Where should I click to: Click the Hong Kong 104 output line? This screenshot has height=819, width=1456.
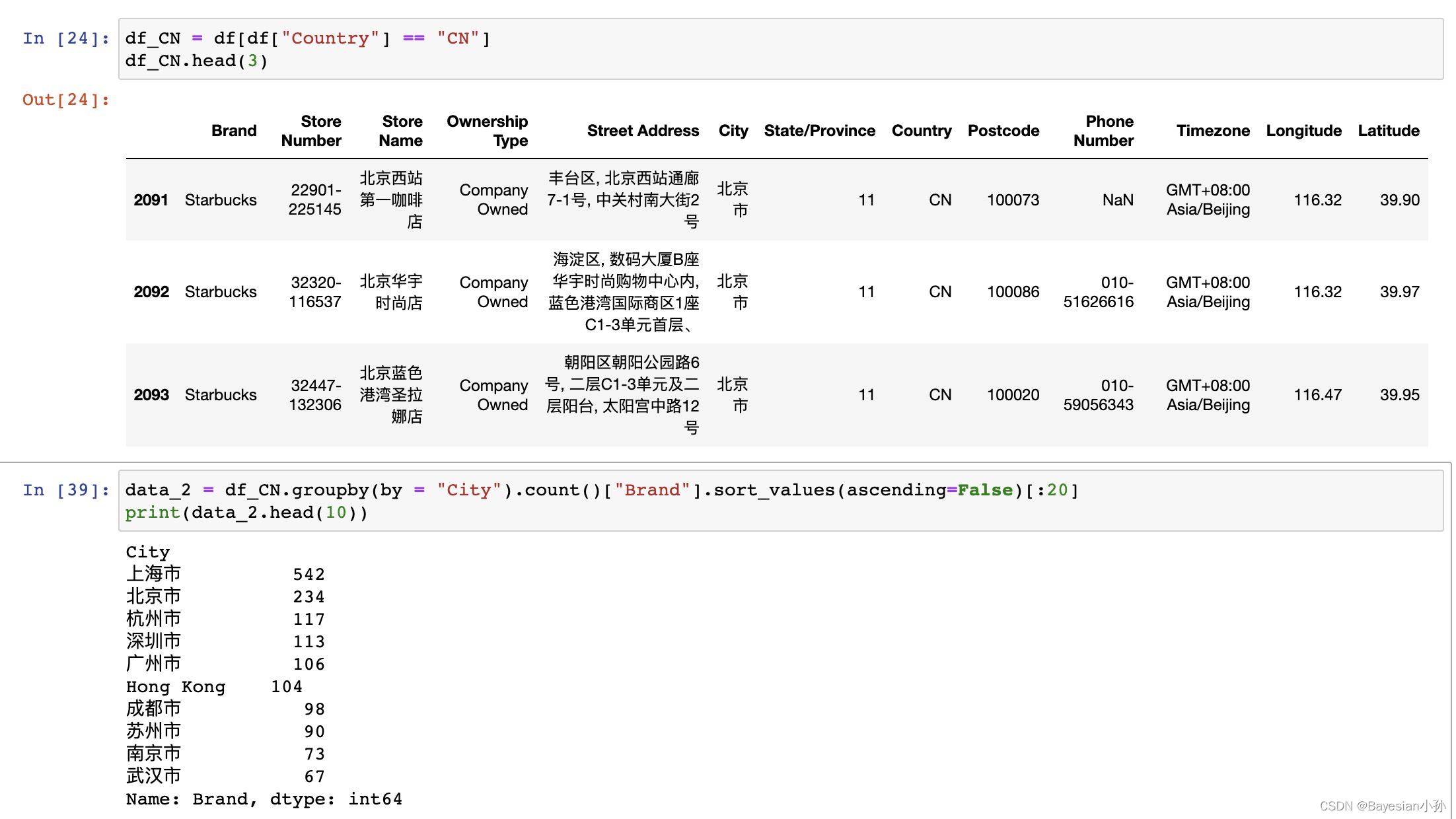[x=214, y=686]
